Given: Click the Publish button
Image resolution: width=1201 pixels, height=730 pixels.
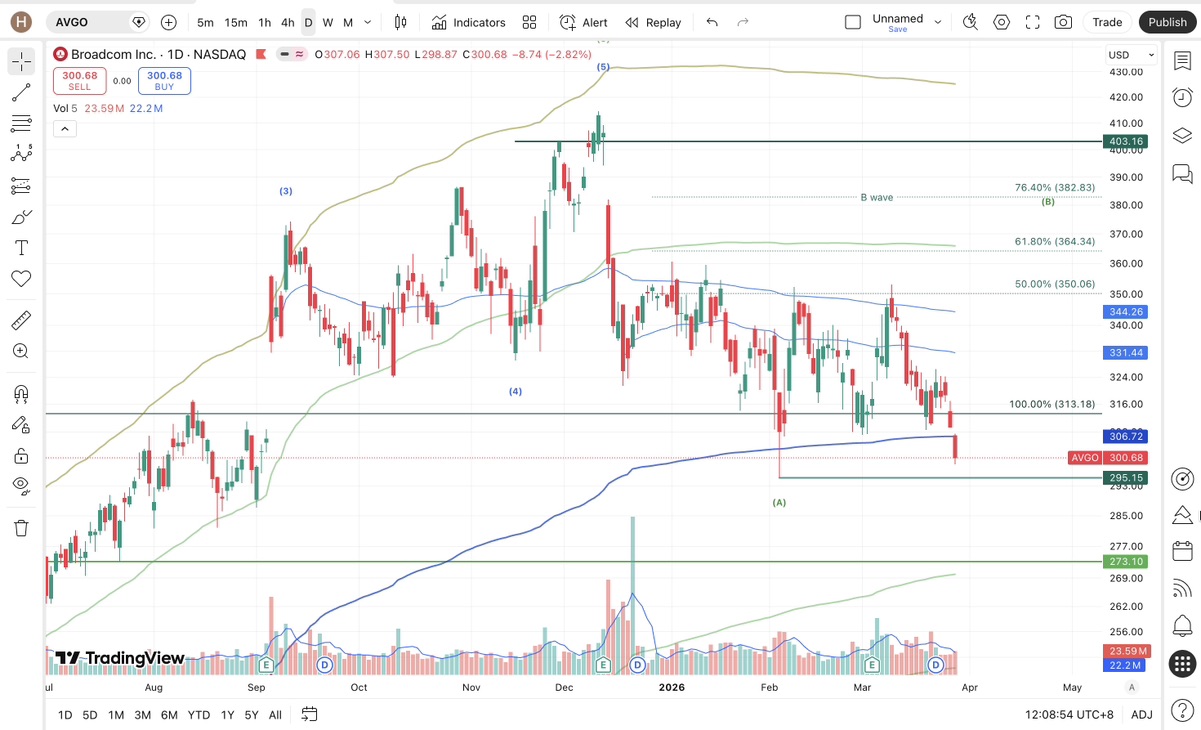Looking at the screenshot, I should click(1167, 22).
